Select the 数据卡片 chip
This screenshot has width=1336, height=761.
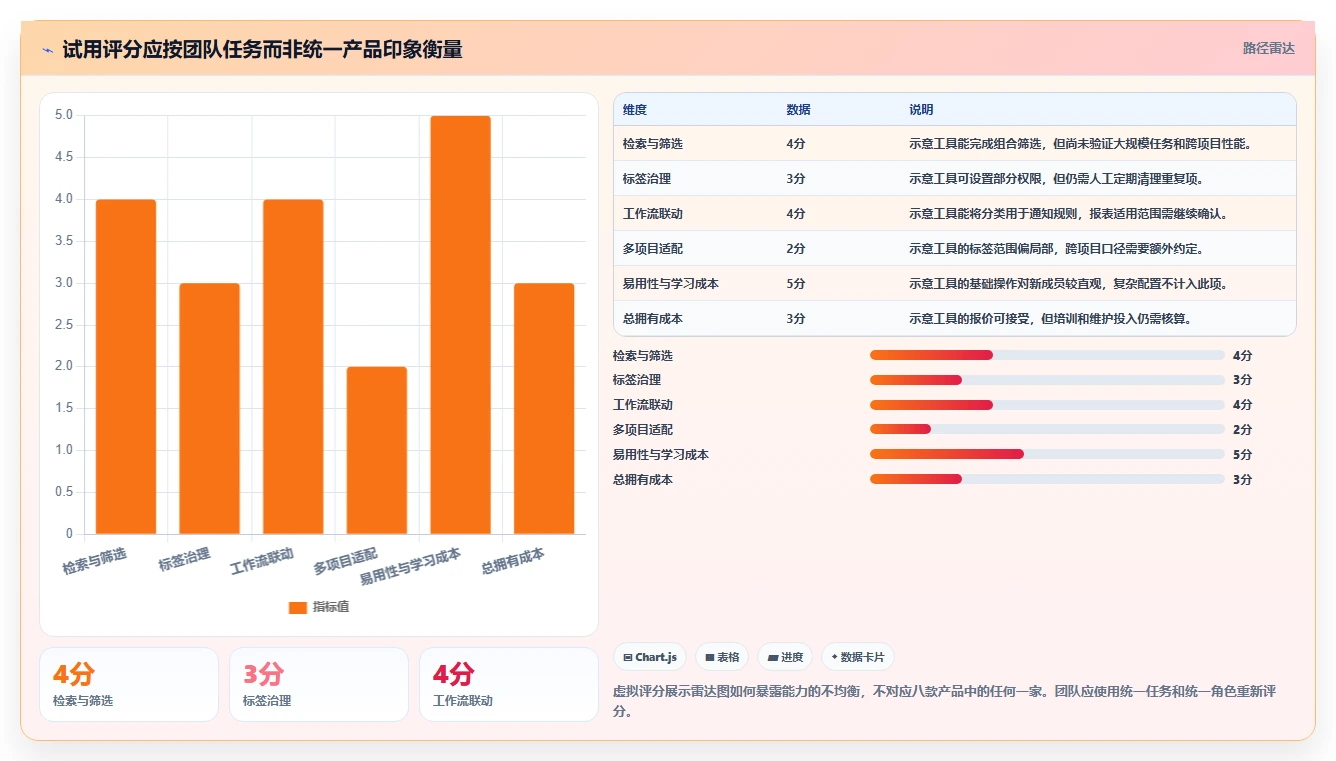coord(858,657)
